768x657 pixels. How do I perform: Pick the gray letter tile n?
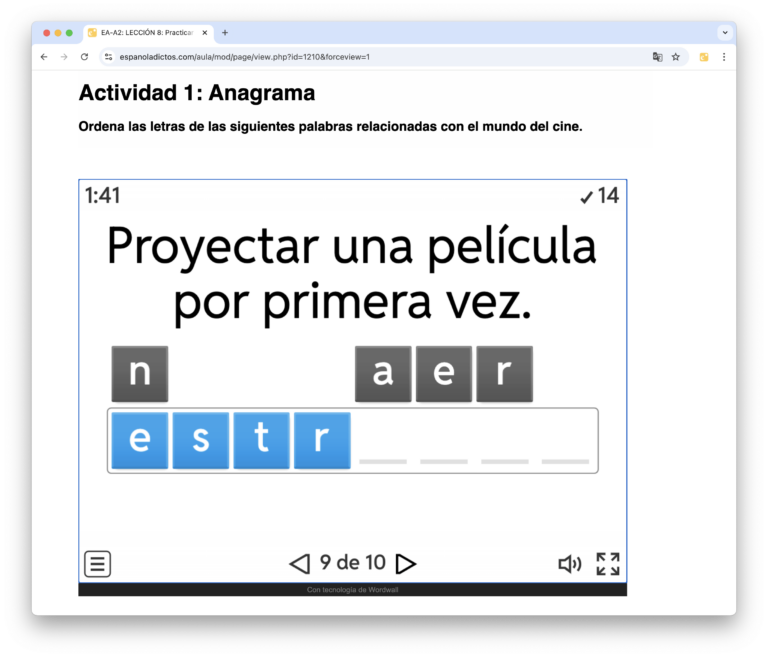pyautogui.click(x=140, y=374)
